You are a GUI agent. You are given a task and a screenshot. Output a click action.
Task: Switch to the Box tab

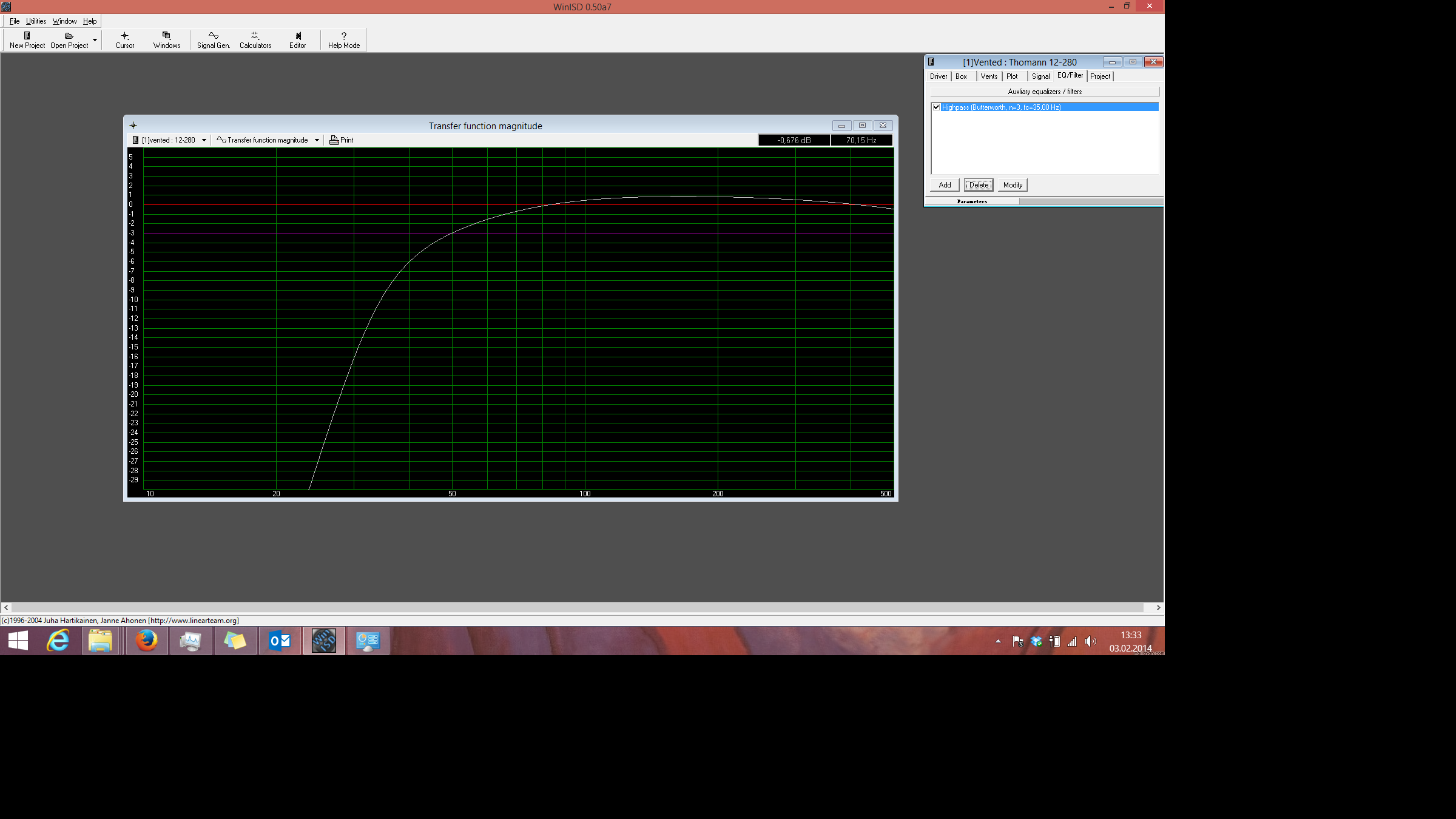(961, 76)
